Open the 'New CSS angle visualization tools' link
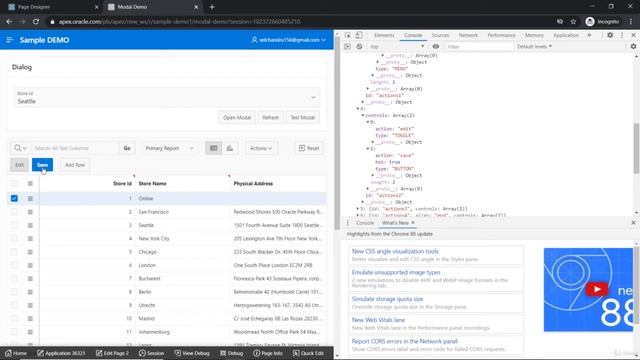 click(395, 251)
